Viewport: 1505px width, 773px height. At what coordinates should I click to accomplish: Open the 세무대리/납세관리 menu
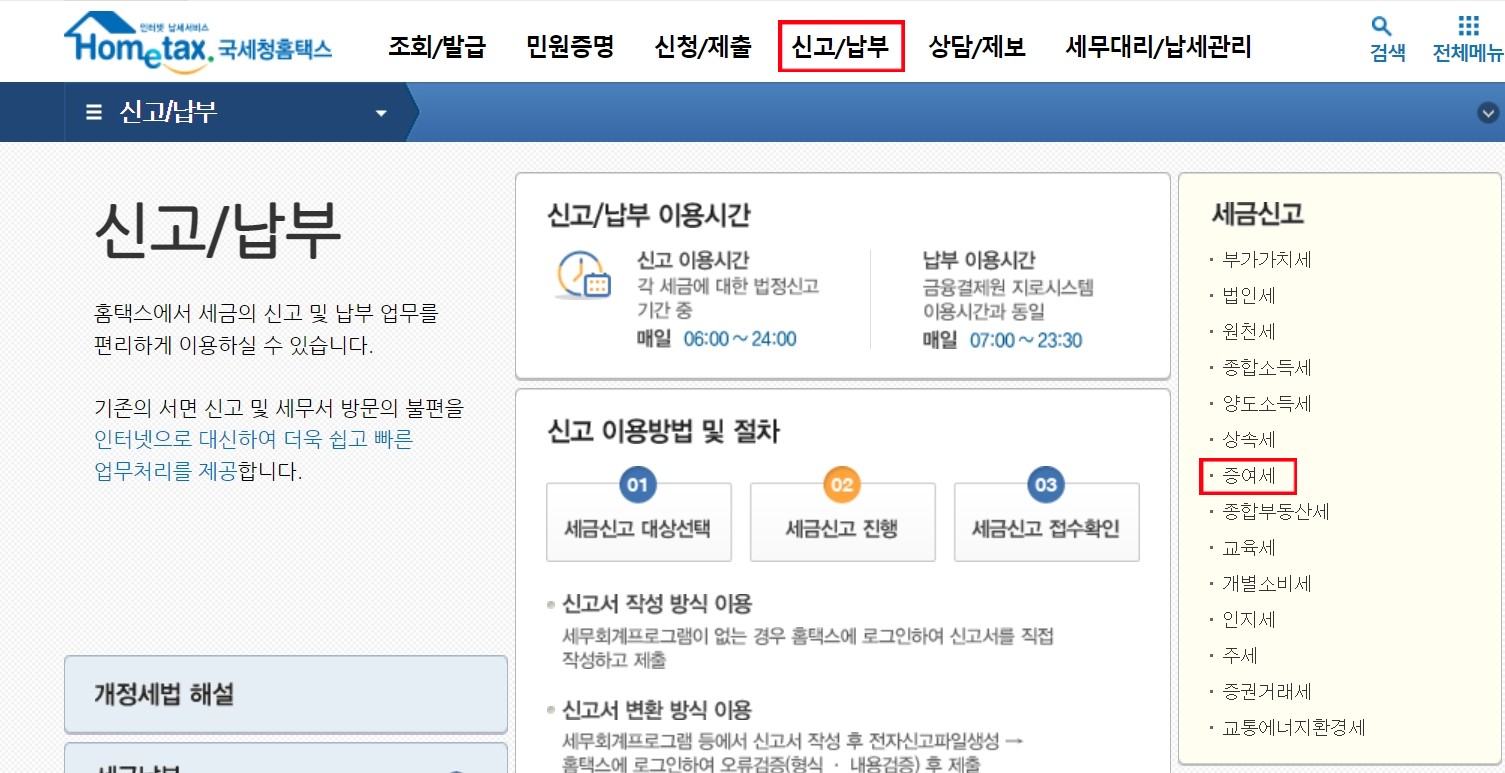[1158, 46]
